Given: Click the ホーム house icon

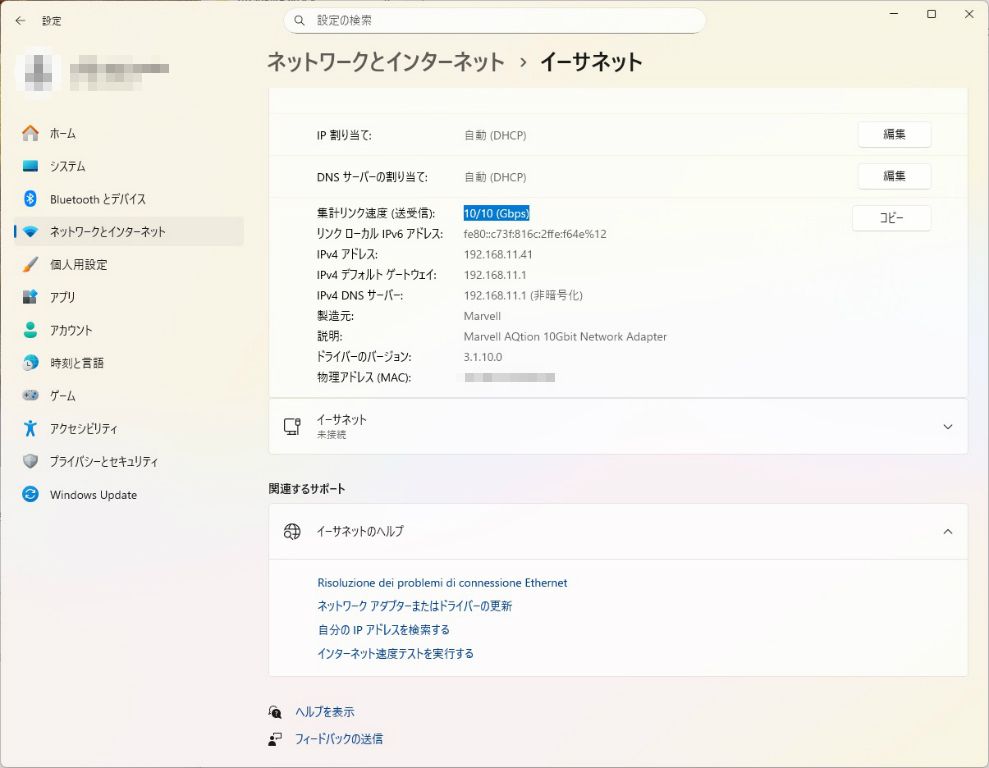Looking at the screenshot, I should pos(30,133).
